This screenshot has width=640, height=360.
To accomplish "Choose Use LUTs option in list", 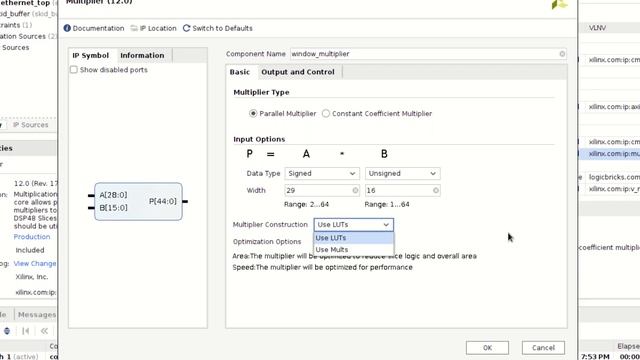I will click(x=353, y=238).
